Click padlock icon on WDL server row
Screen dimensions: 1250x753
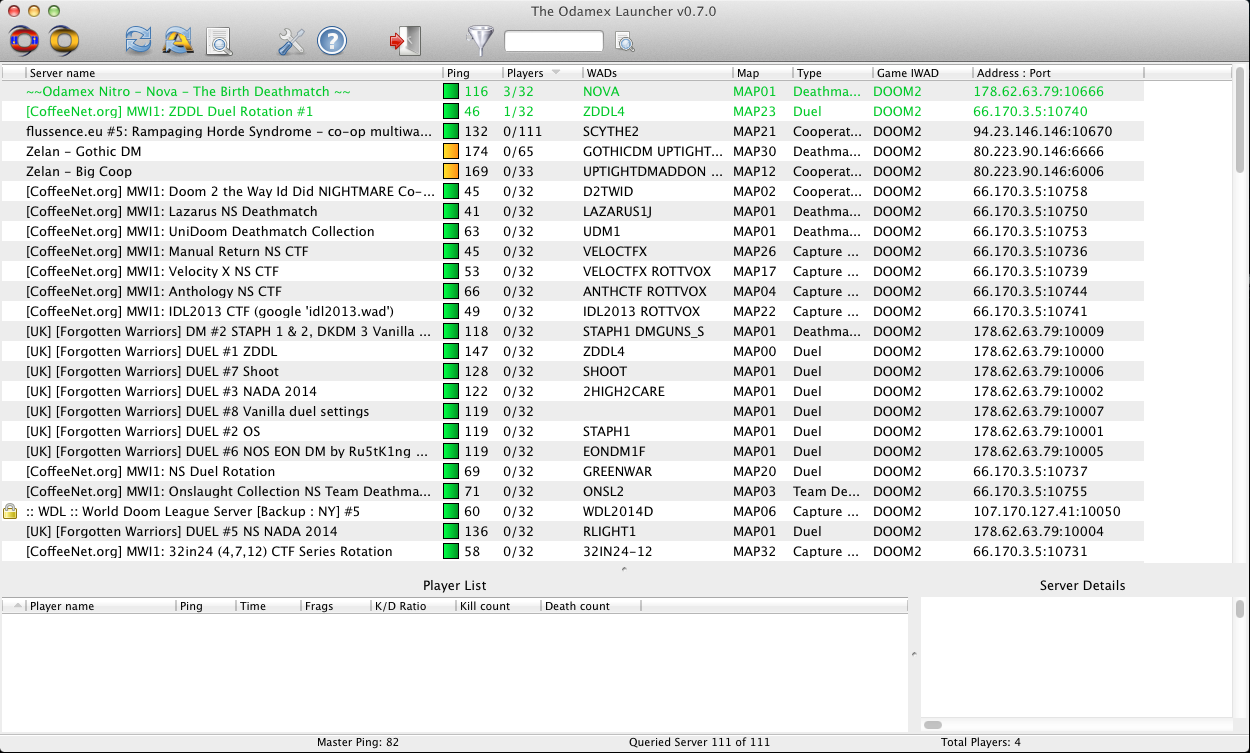point(10,511)
